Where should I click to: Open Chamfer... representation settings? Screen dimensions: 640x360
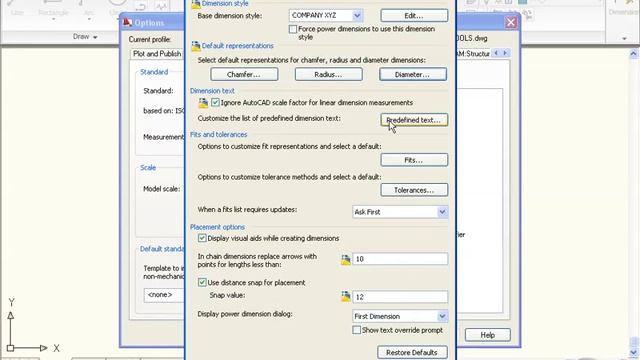click(244, 74)
